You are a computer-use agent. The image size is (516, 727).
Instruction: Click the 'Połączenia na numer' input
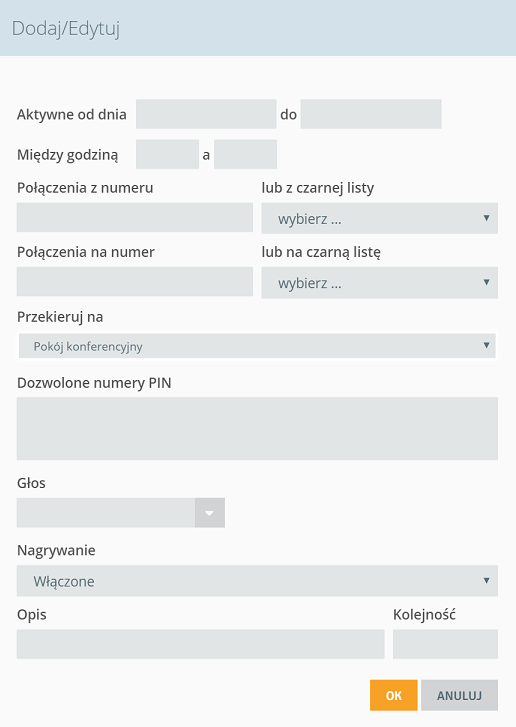(135, 281)
